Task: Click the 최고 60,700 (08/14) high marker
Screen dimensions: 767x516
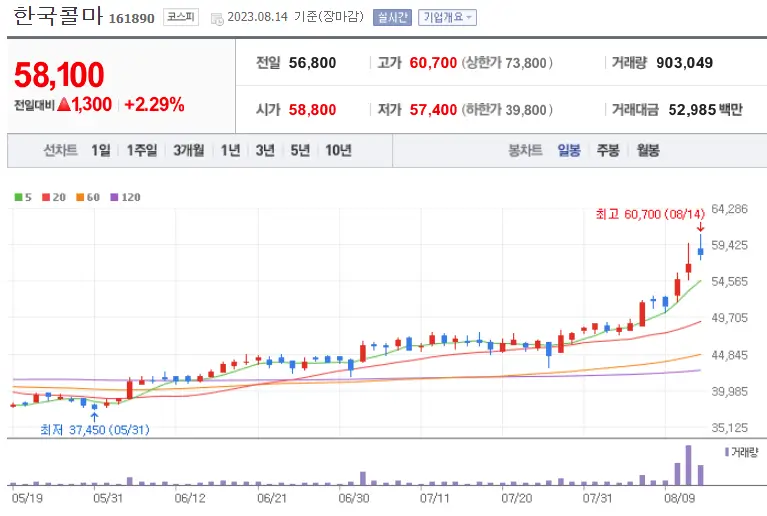Action: [x=650, y=214]
